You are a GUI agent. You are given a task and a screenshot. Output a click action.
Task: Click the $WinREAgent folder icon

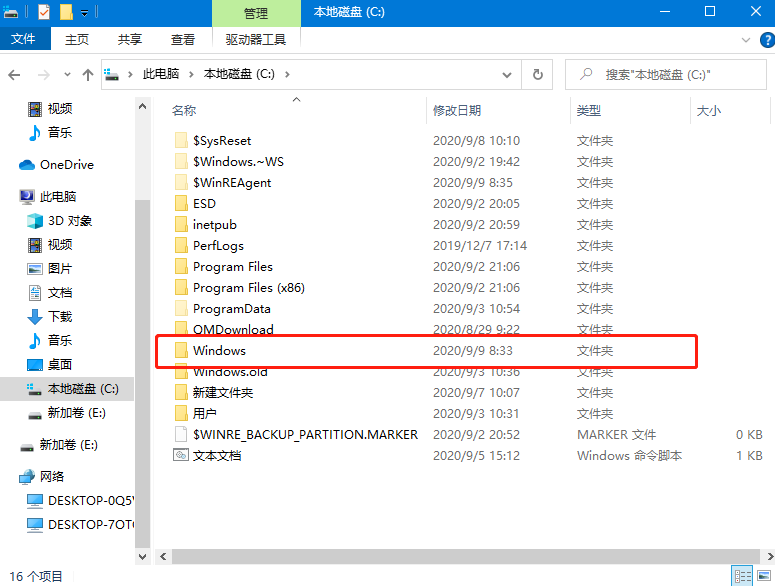181,182
